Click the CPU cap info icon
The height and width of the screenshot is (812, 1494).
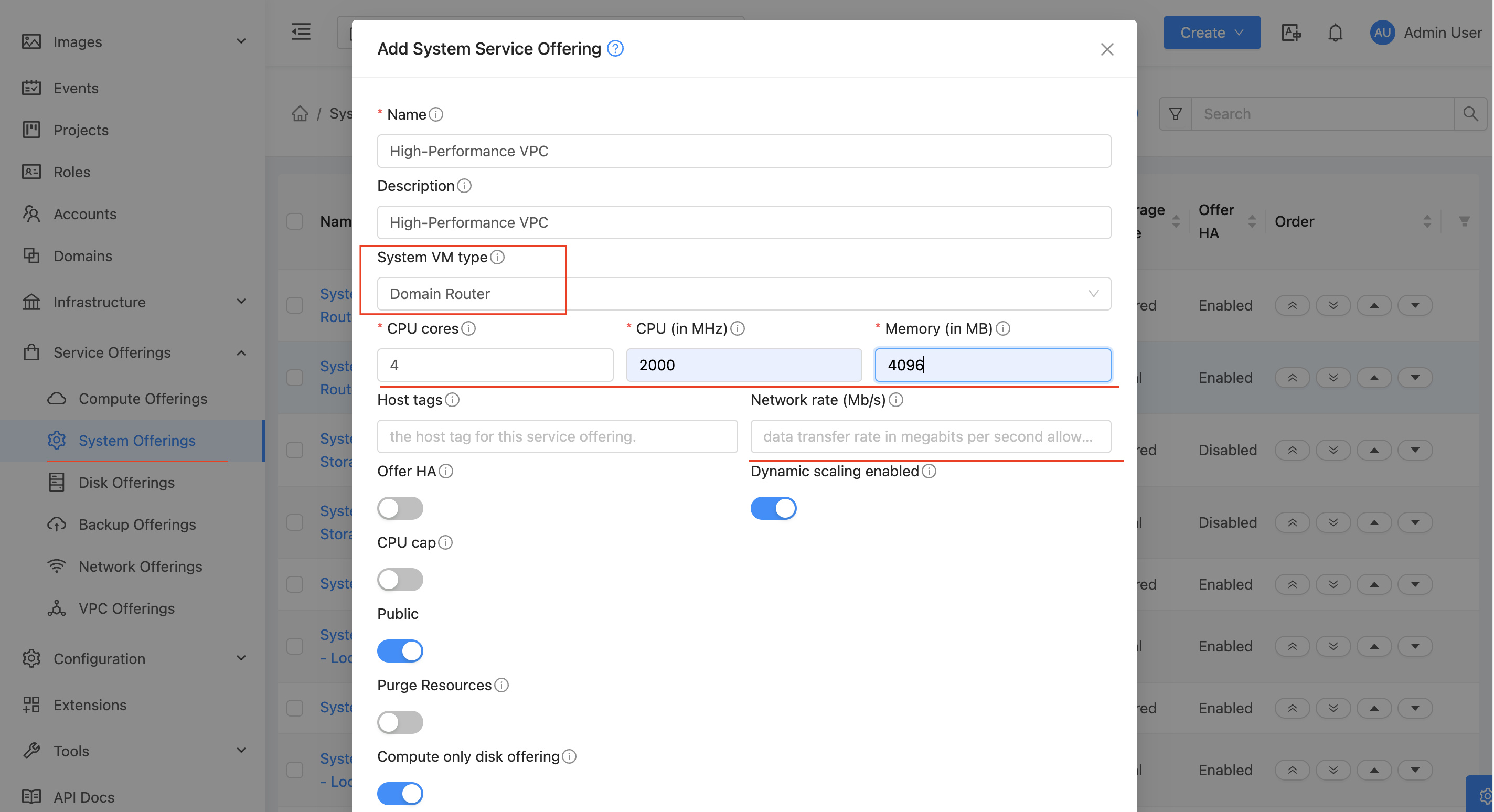tap(445, 542)
